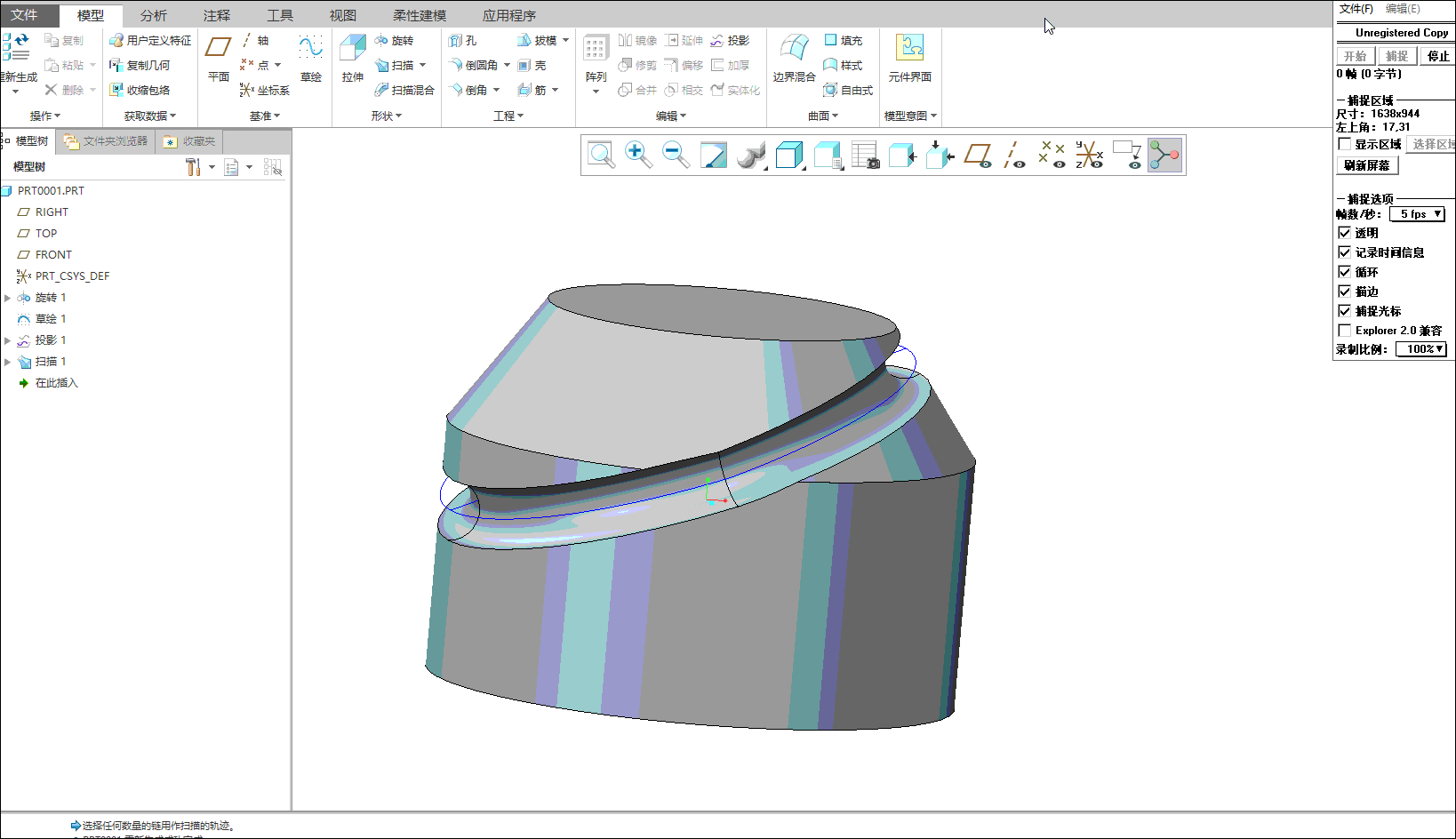The height and width of the screenshot is (839, 1456).
Task: Toggle spin center icon in view toolbar
Action: pyautogui.click(x=1164, y=155)
